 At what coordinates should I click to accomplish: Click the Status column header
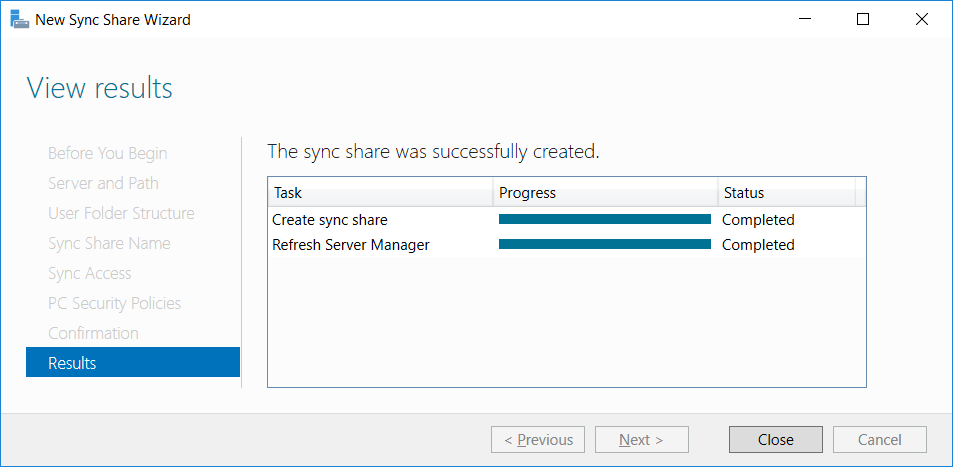(786, 193)
